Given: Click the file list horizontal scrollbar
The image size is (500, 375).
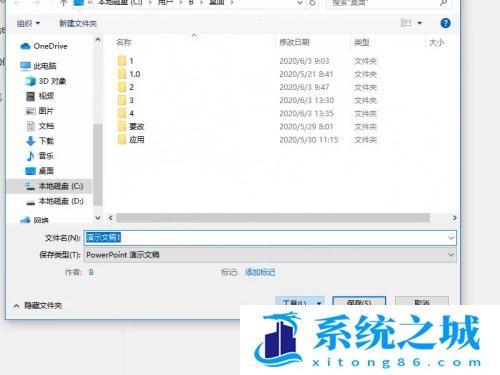Looking at the screenshot, I should pyautogui.click(x=273, y=218).
